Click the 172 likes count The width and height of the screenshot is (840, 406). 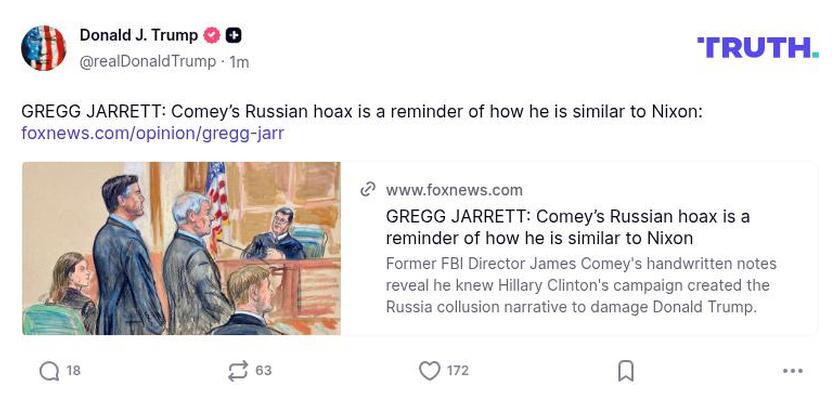pyautogui.click(x=458, y=371)
